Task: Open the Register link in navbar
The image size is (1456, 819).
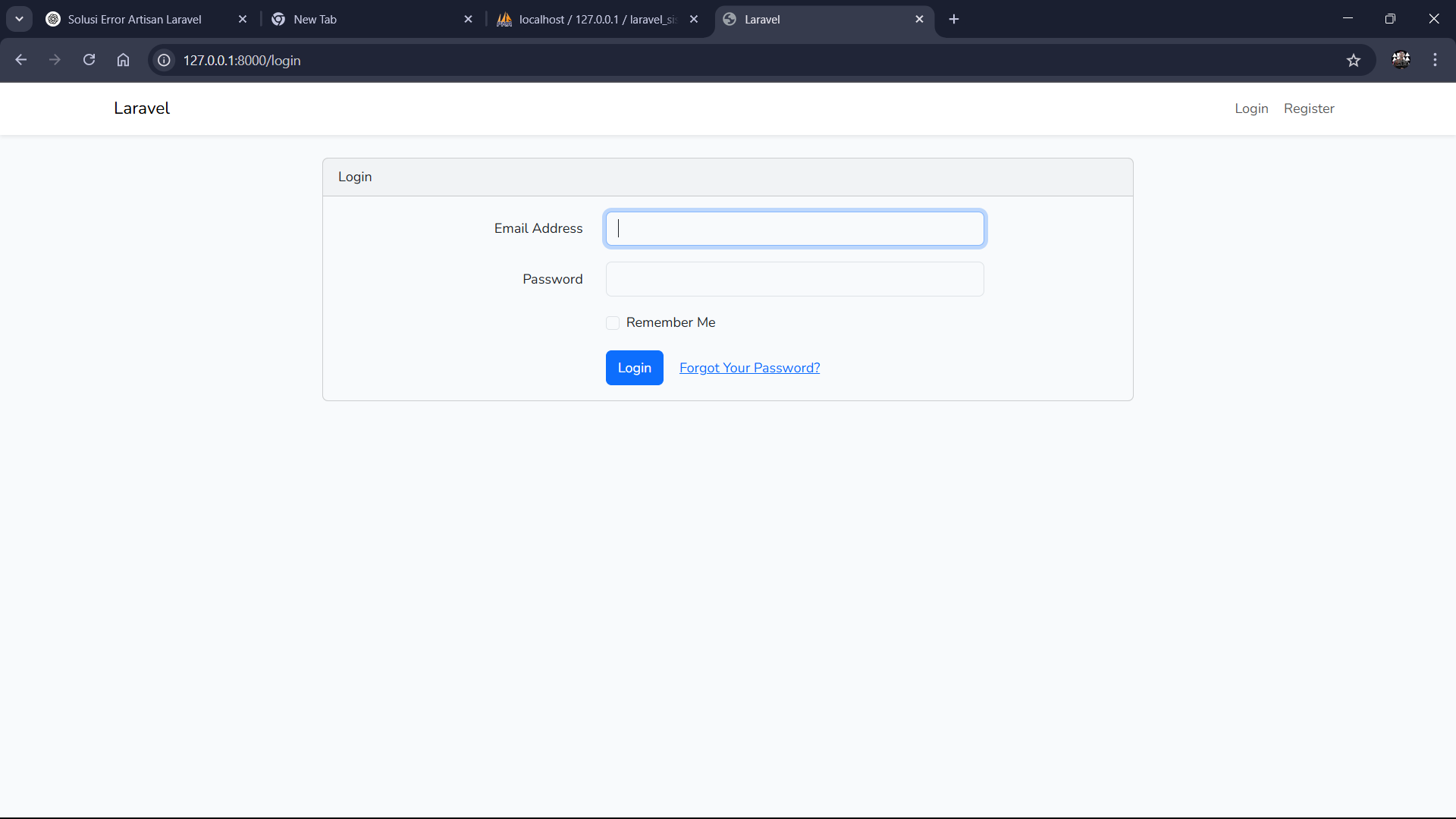Action: (x=1308, y=108)
